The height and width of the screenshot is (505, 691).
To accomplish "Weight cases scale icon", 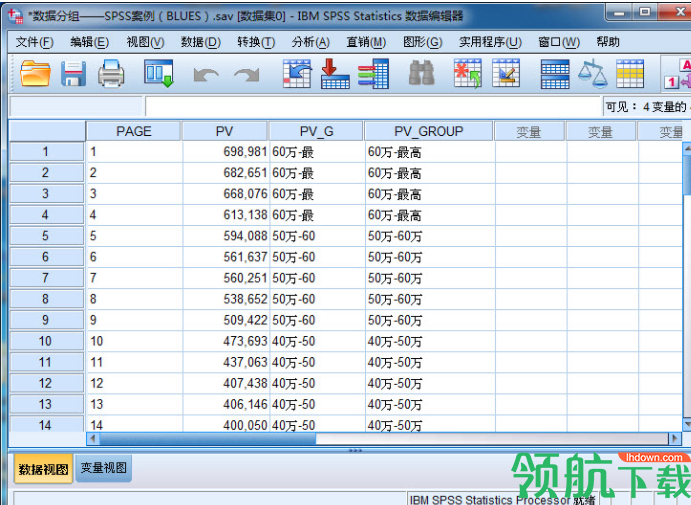I will (592, 74).
